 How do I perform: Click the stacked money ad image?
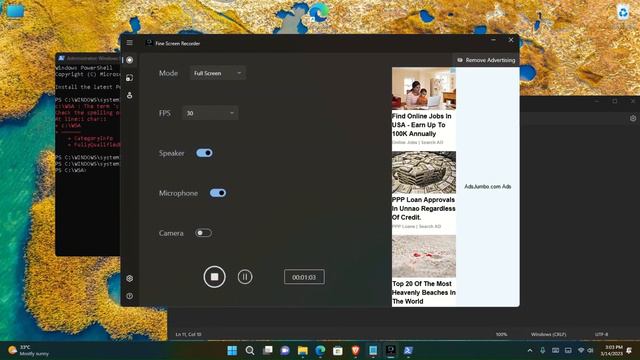click(x=424, y=172)
